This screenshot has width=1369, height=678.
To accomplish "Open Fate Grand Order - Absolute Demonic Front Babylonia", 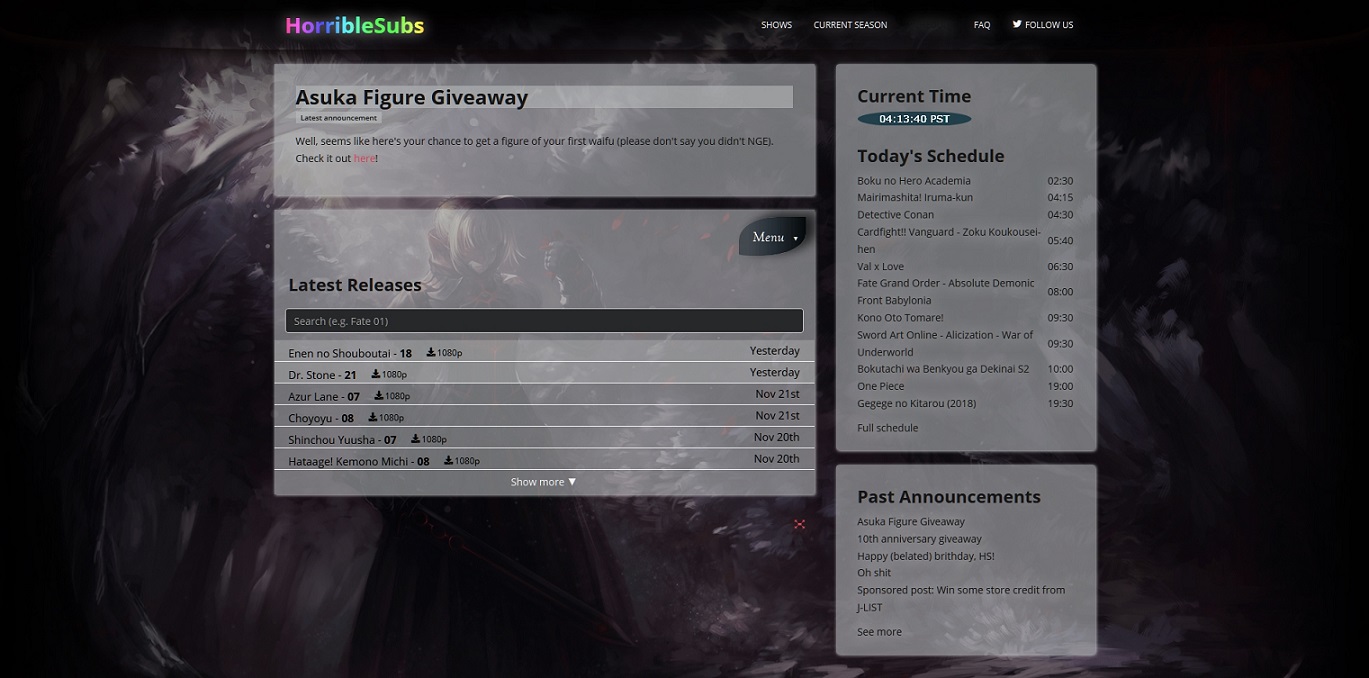I will click(946, 292).
